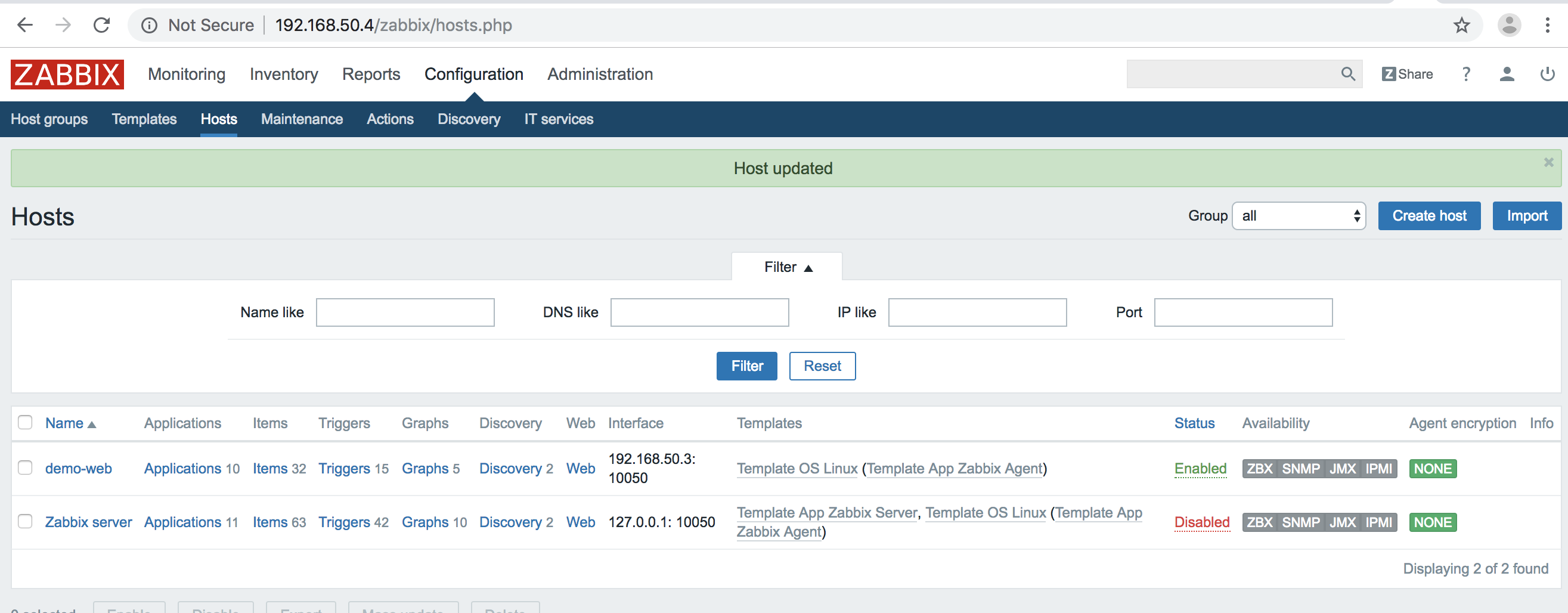Open the Administration menu
Image resolution: width=1568 pixels, height=613 pixels.
(600, 75)
